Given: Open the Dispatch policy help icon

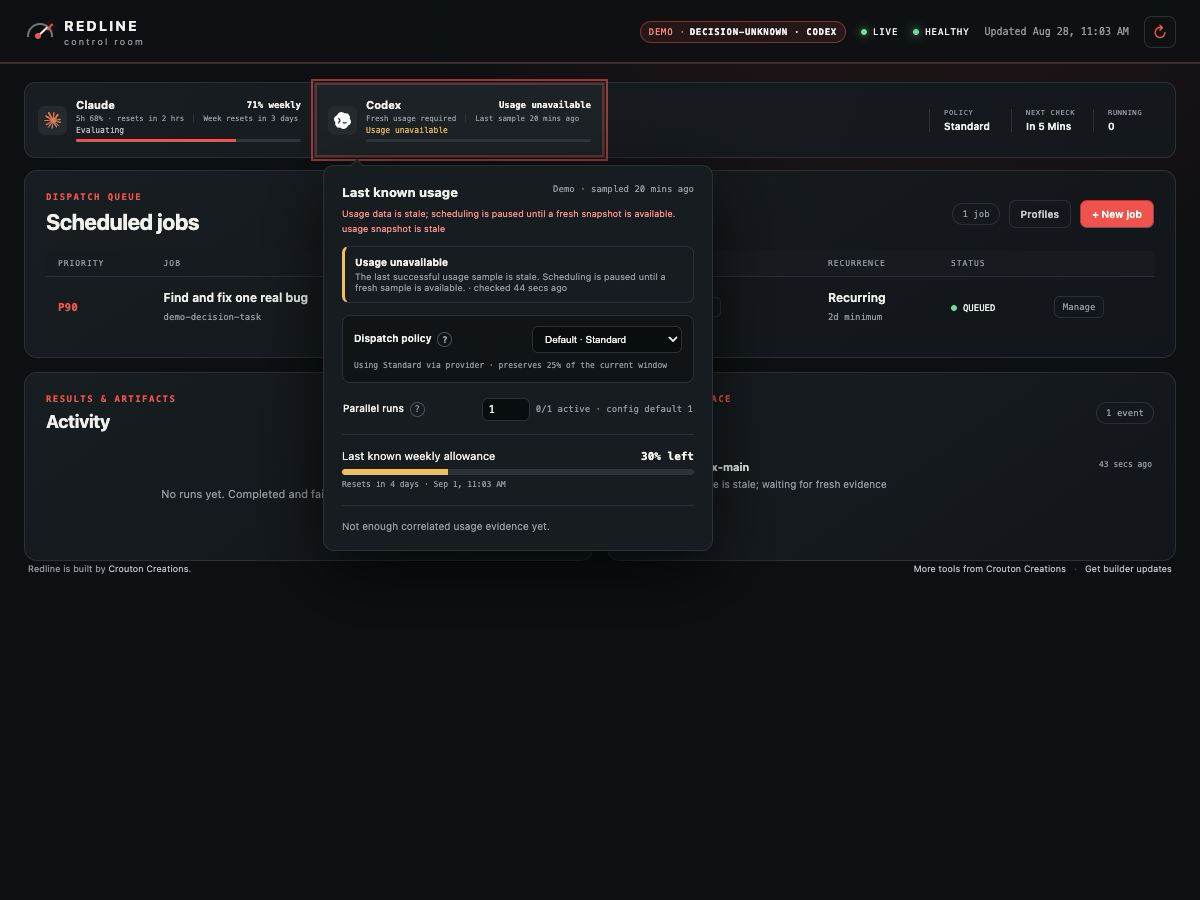Looking at the screenshot, I should click(445, 339).
